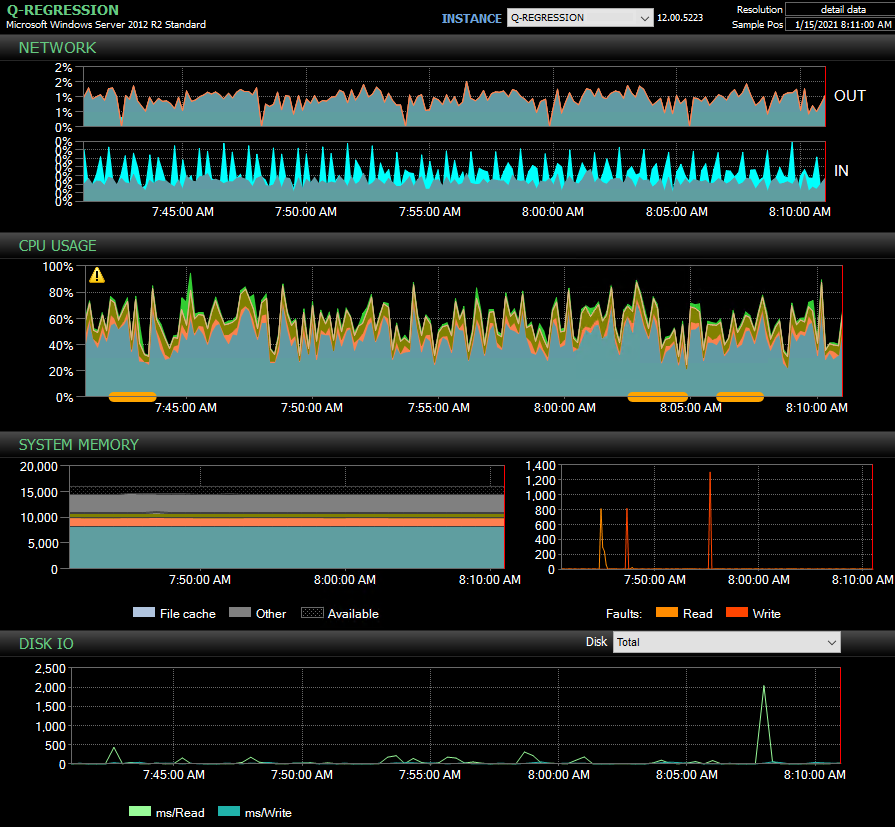Click the red sample position marker on CPU chart
This screenshot has height=827, width=895.
(843, 330)
